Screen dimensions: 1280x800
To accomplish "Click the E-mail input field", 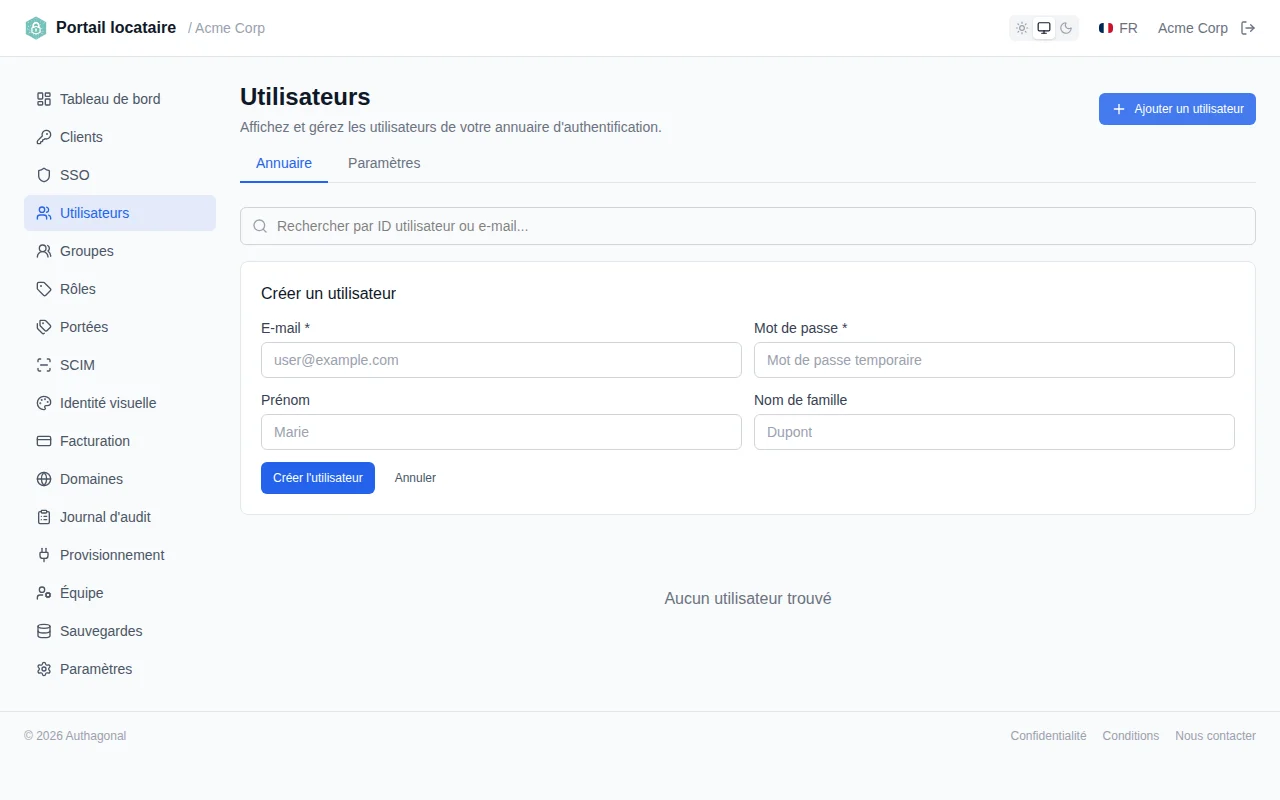I will (501, 360).
